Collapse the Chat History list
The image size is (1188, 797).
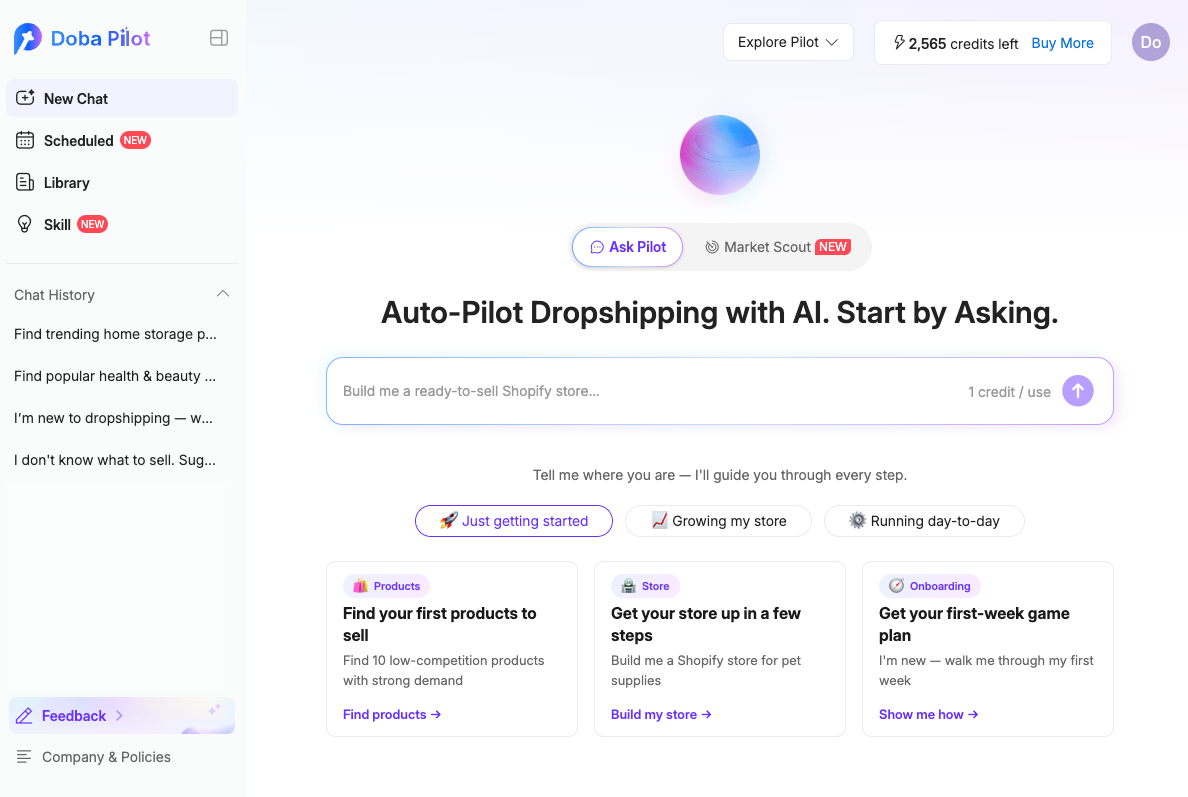pyautogui.click(x=223, y=294)
